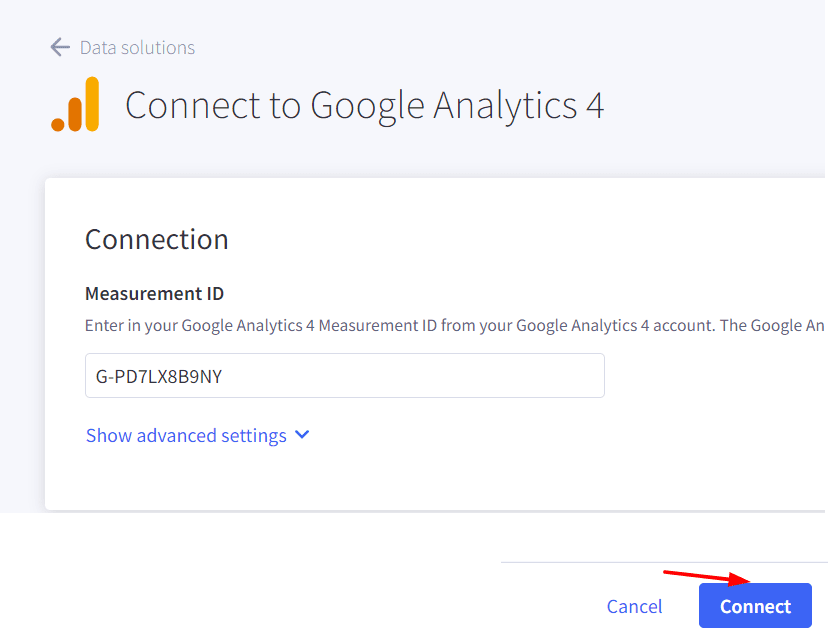
Task: Focus the Measurement ID input field
Action: pyautogui.click(x=344, y=375)
